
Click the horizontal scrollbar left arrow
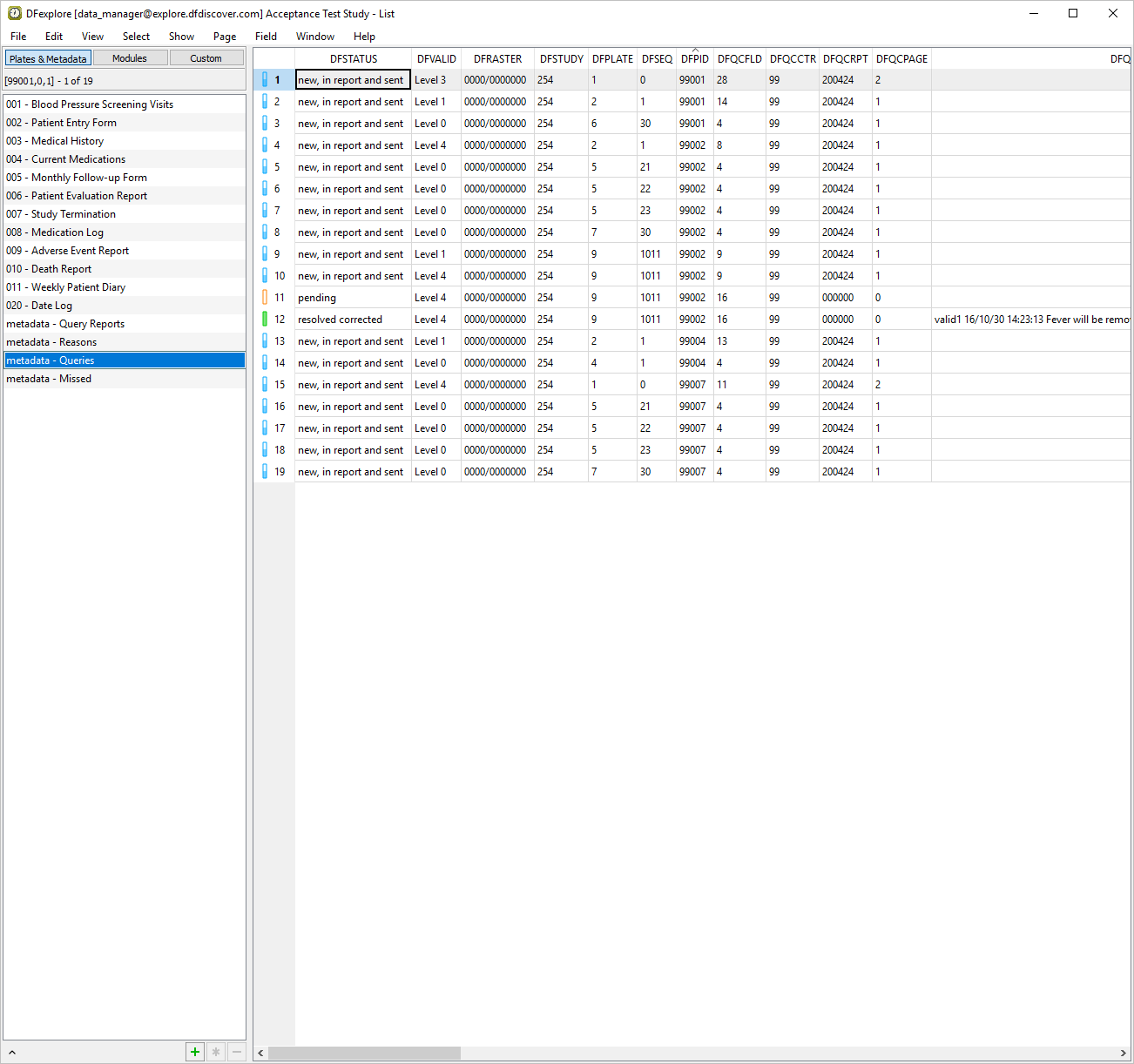tap(260, 1054)
